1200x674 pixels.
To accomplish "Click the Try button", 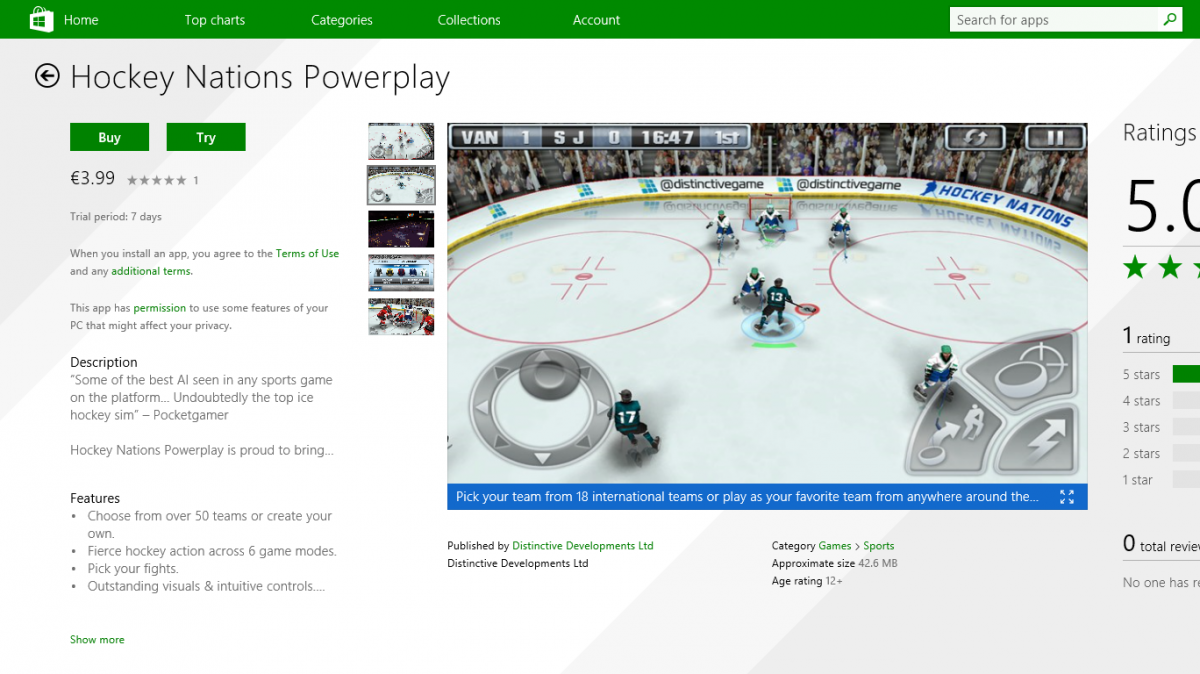I will pyautogui.click(x=206, y=137).
